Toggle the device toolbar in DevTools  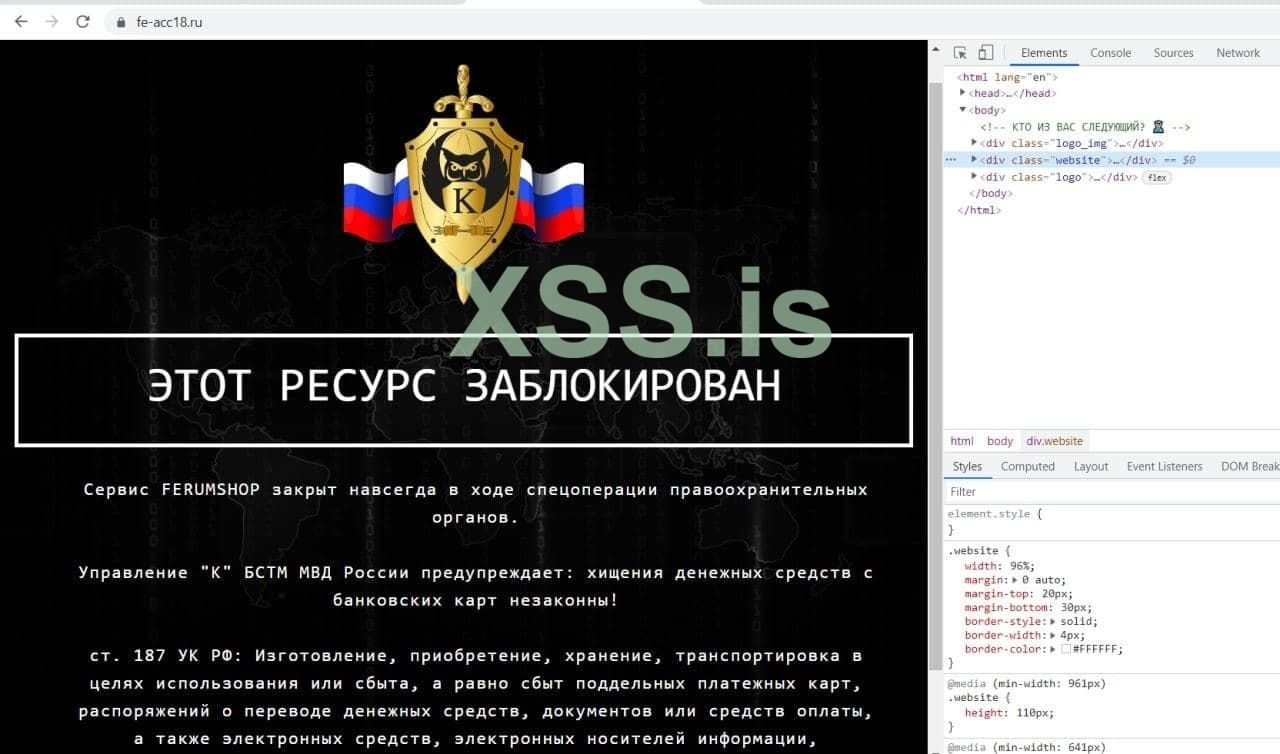point(985,53)
